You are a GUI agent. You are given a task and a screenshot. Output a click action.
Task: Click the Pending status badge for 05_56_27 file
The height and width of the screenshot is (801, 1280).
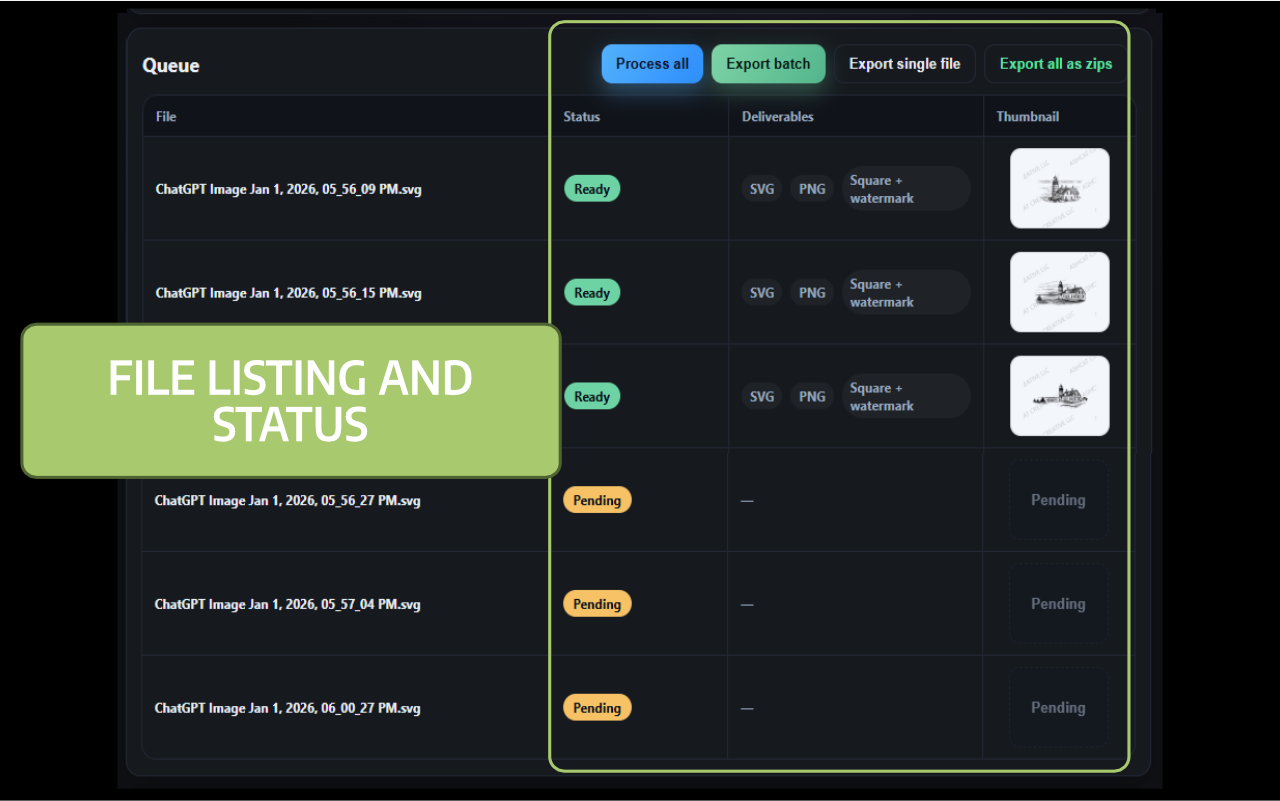tap(597, 499)
